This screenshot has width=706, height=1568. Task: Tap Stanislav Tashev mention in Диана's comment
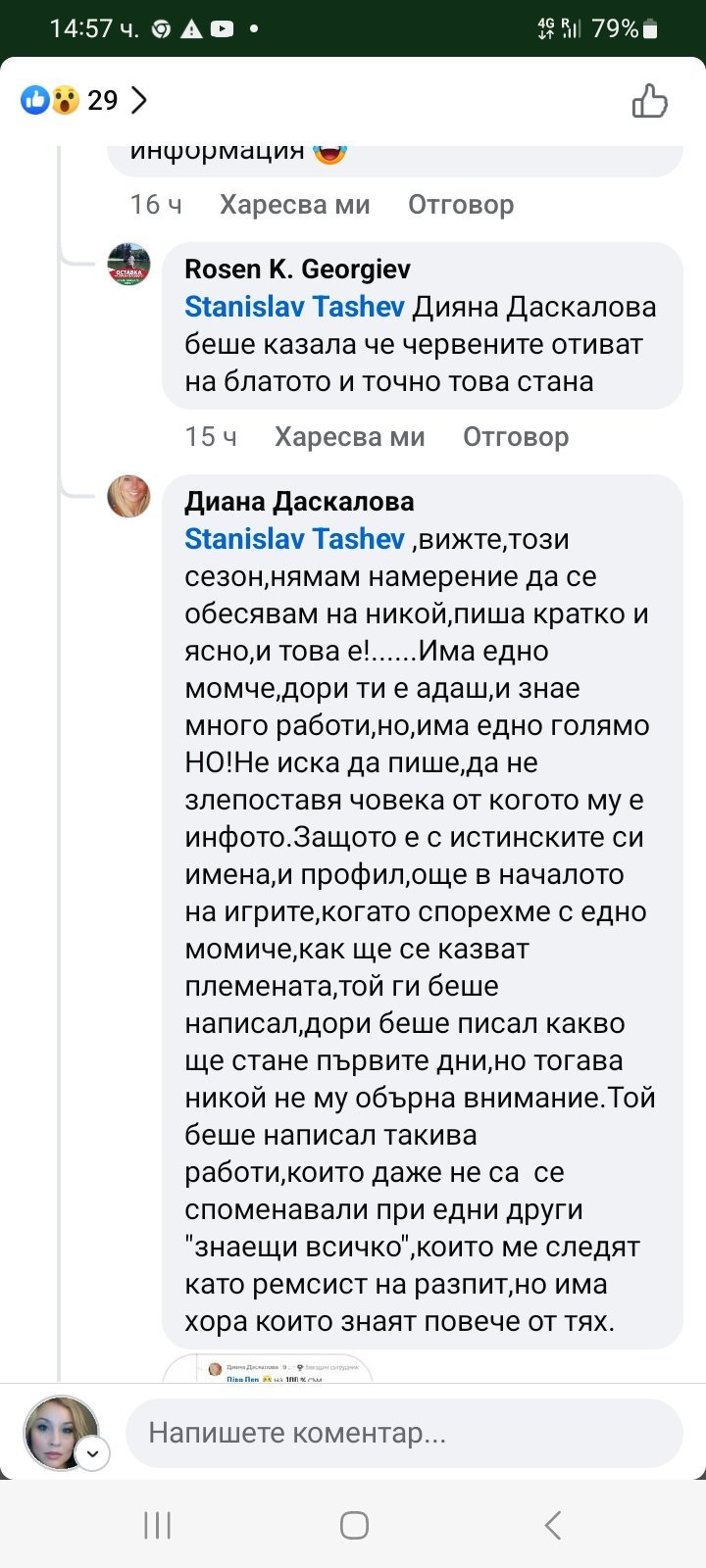click(294, 539)
